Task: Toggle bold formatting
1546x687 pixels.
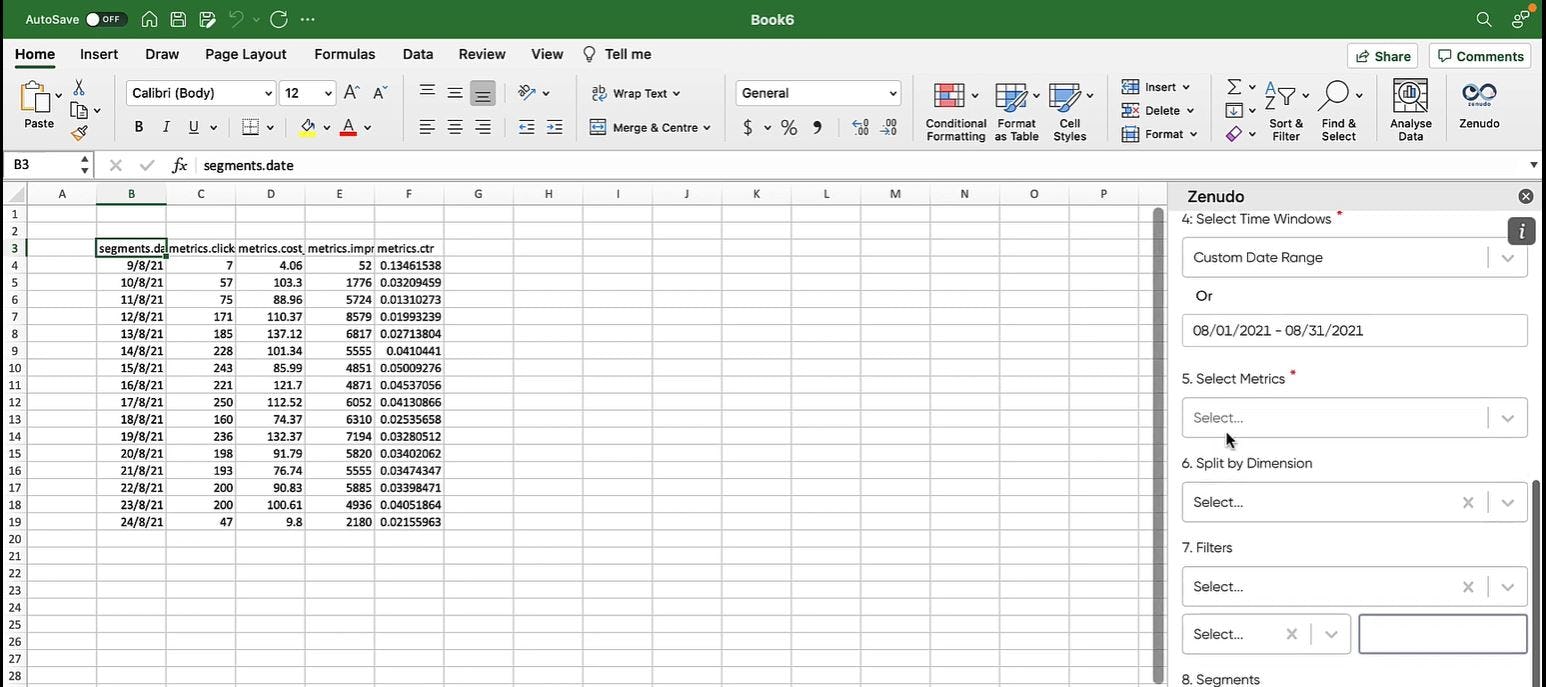Action: [x=138, y=127]
